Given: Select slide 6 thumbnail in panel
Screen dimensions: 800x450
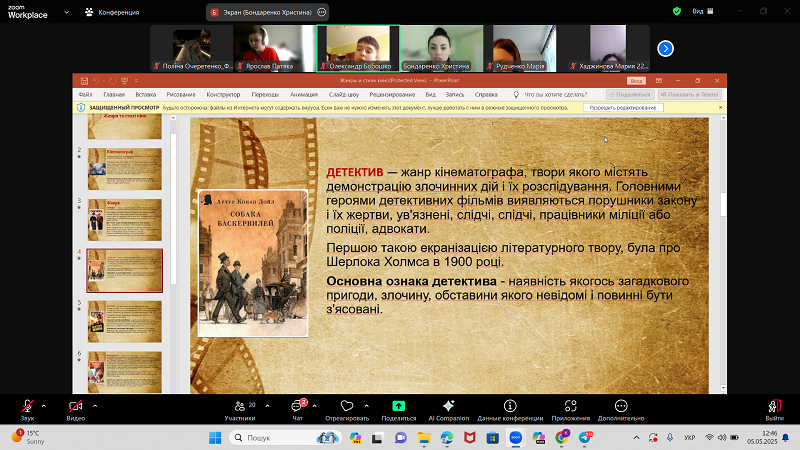Looking at the screenshot, I should point(124,372).
